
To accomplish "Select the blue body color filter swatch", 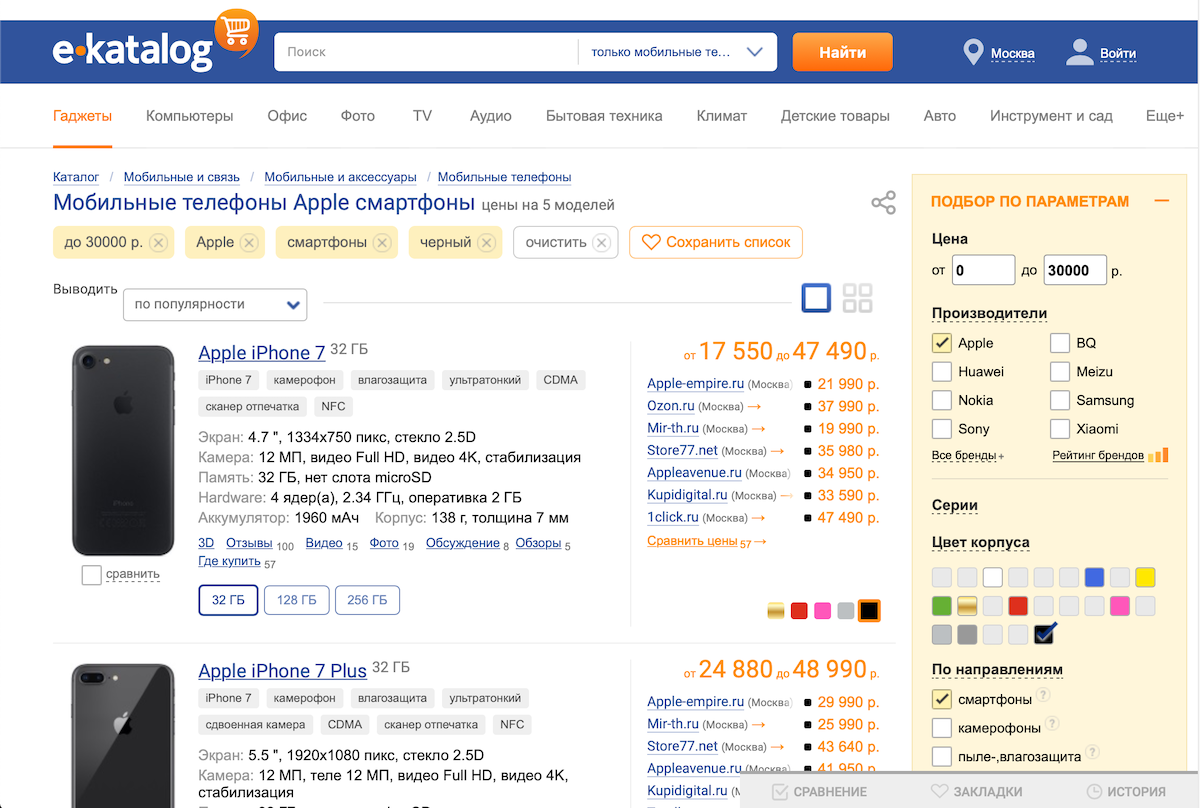I will pyautogui.click(x=1095, y=577).
